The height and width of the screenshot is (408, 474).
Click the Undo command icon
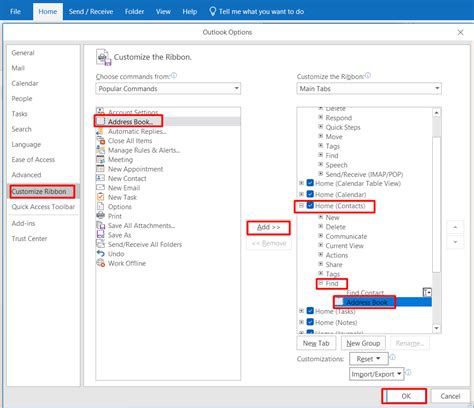pos(100,253)
